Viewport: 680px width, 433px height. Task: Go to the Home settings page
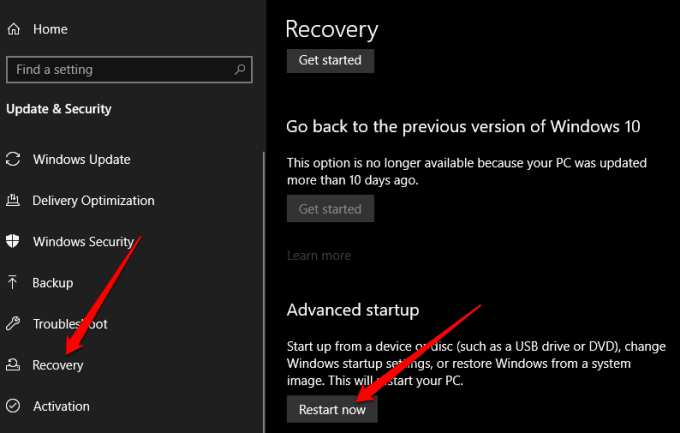coord(50,30)
